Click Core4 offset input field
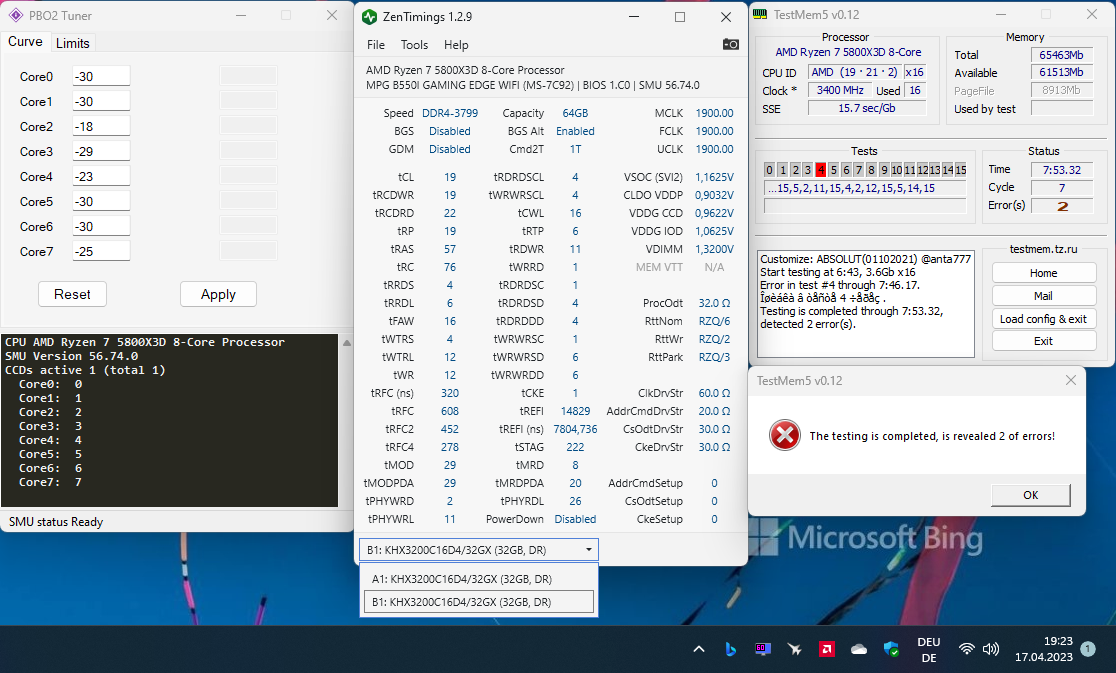This screenshot has width=1116, height=673. tap(101, 176)
